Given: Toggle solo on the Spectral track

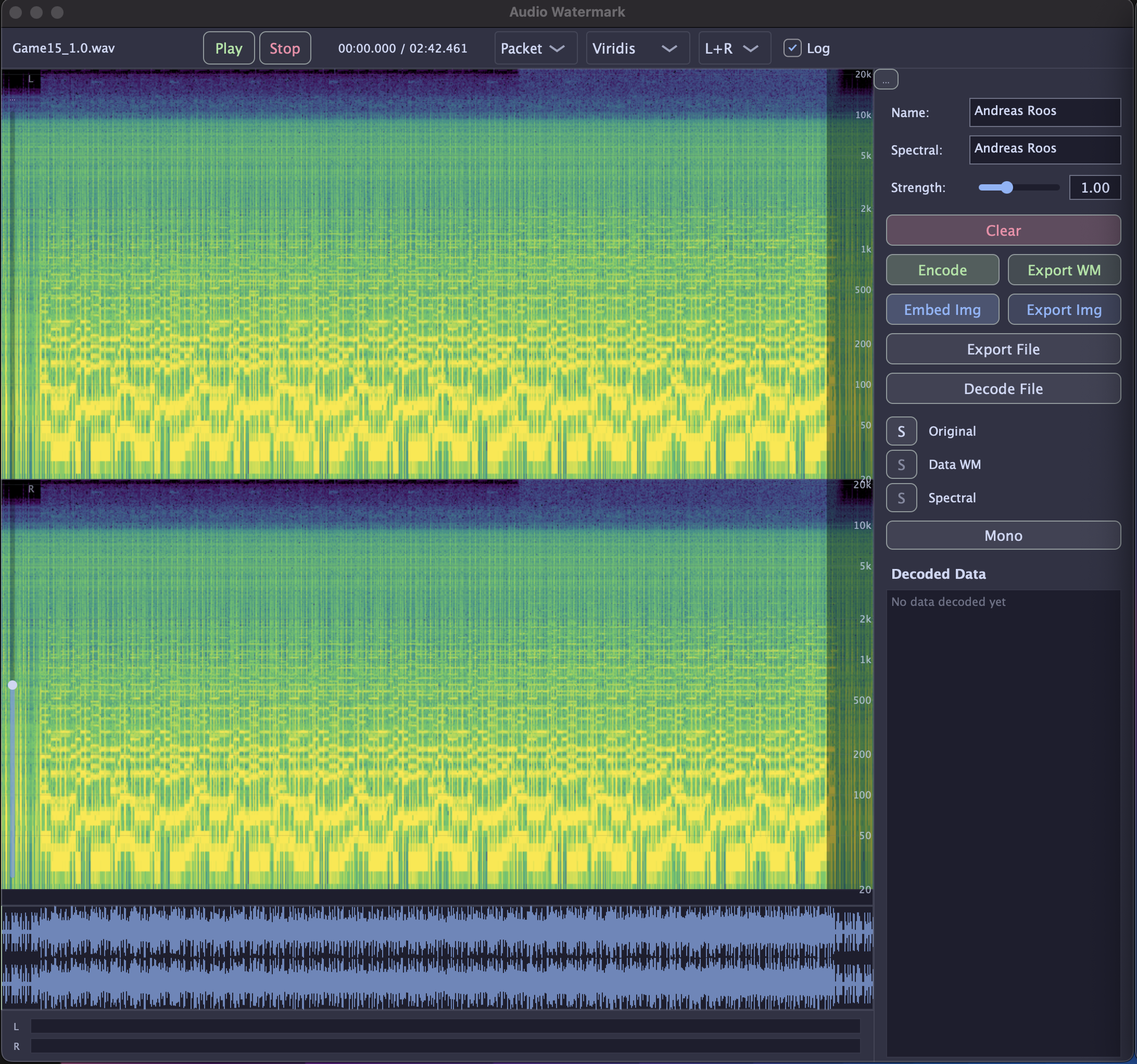Looking at the screenshot, I should coord(901,498).
